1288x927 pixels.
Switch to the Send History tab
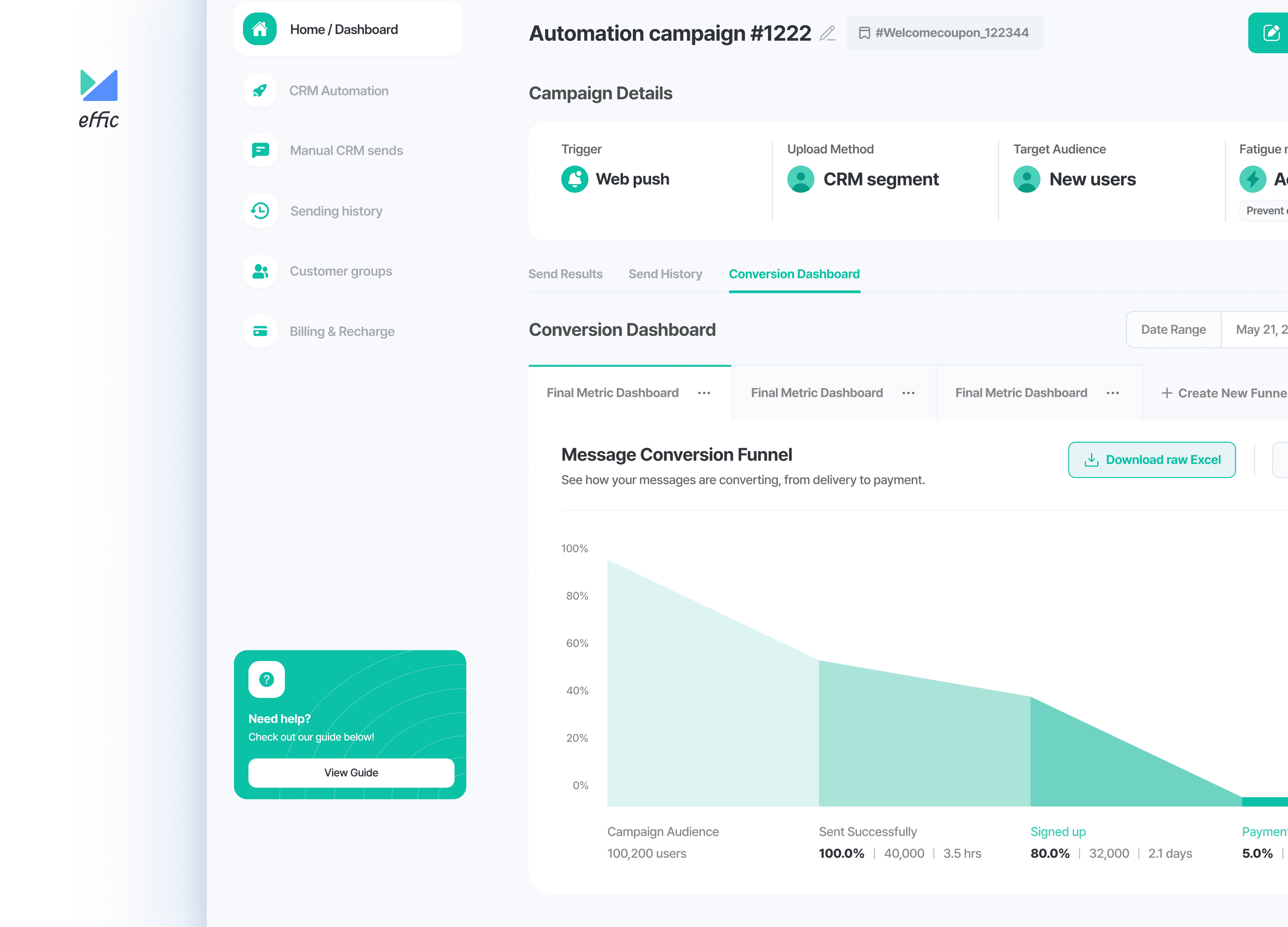pos(665,274)
